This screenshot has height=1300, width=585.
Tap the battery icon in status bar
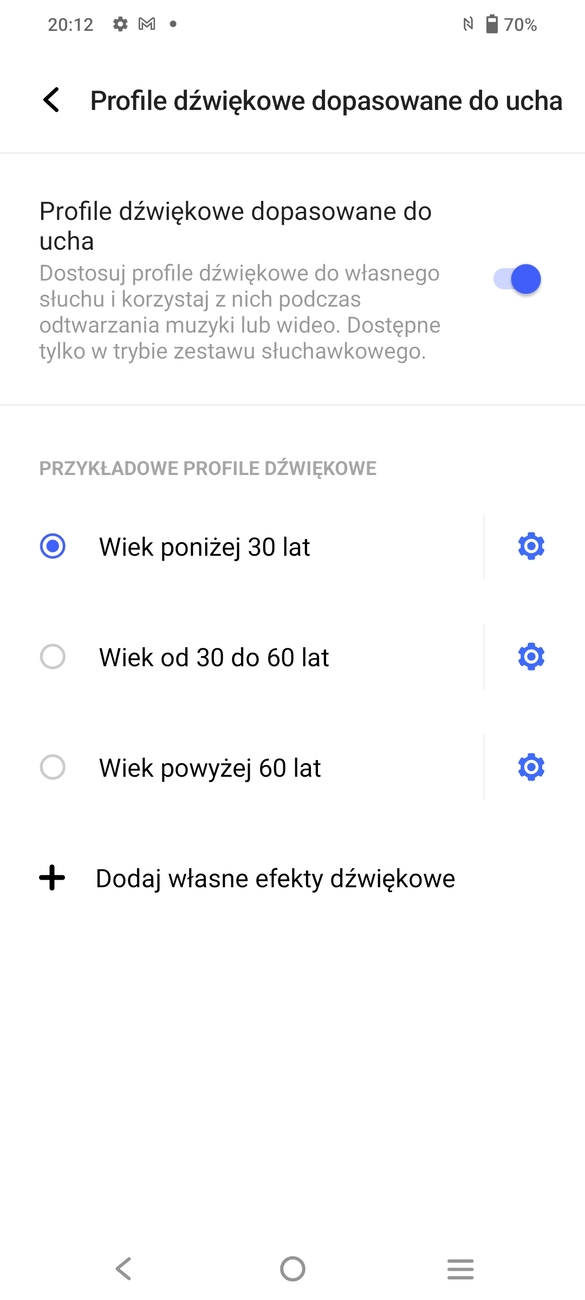pos(491,24)
